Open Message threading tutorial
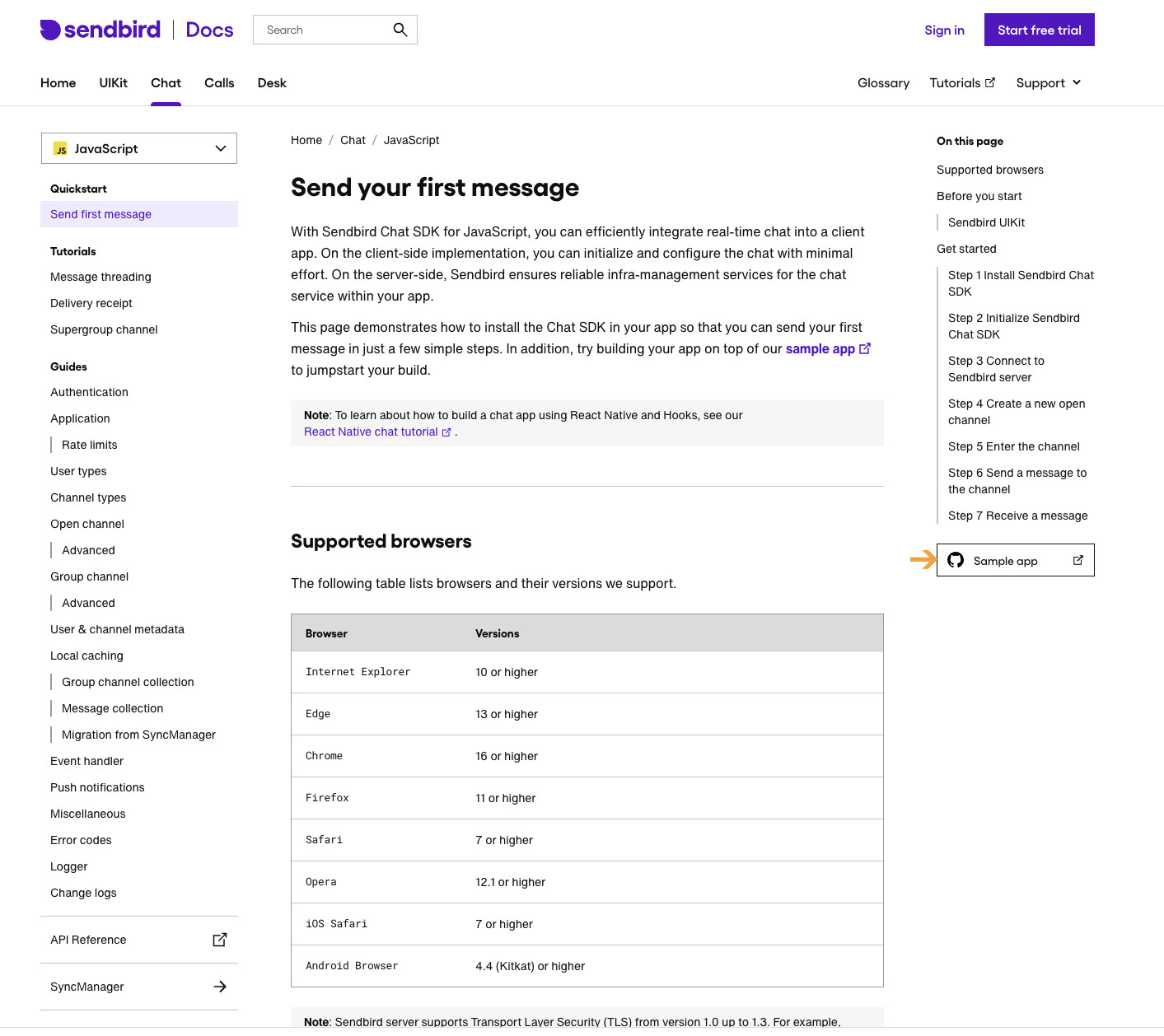Viewport: 1164px width, 1036px height. coord(101,278)
